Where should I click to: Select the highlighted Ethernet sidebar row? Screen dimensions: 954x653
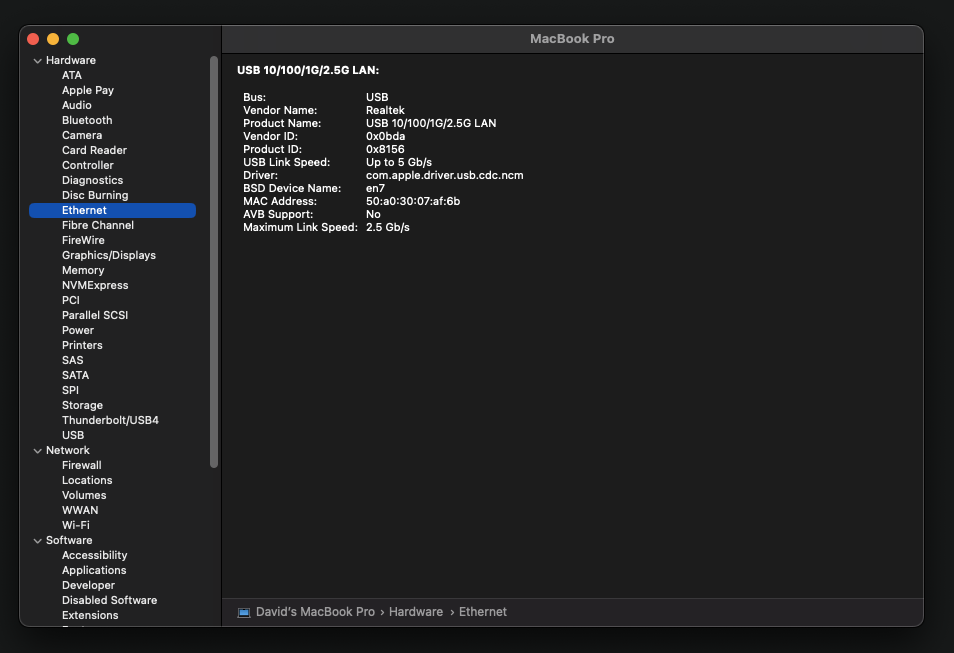(x=113, y=211)
